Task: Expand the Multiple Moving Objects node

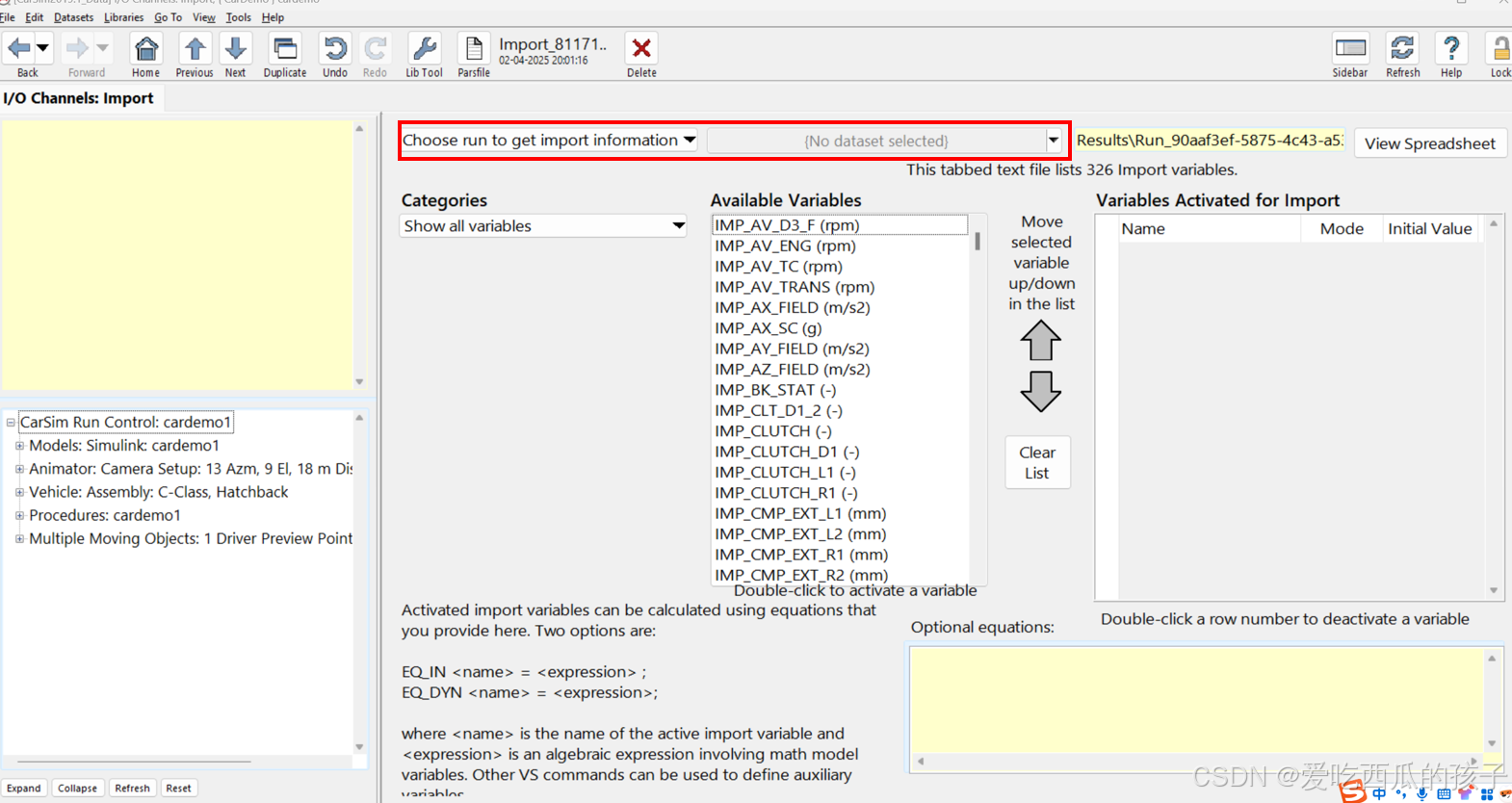Action: click(19, 538)
